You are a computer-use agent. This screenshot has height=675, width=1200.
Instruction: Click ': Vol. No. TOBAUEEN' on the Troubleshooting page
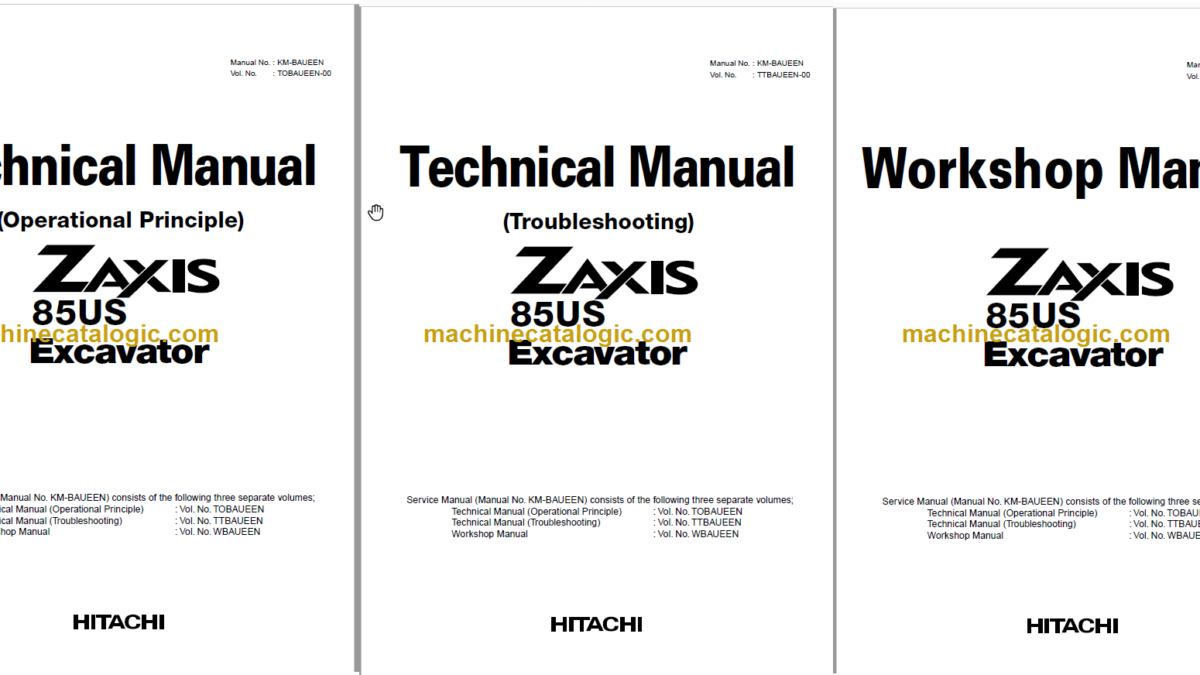point(698,511)
